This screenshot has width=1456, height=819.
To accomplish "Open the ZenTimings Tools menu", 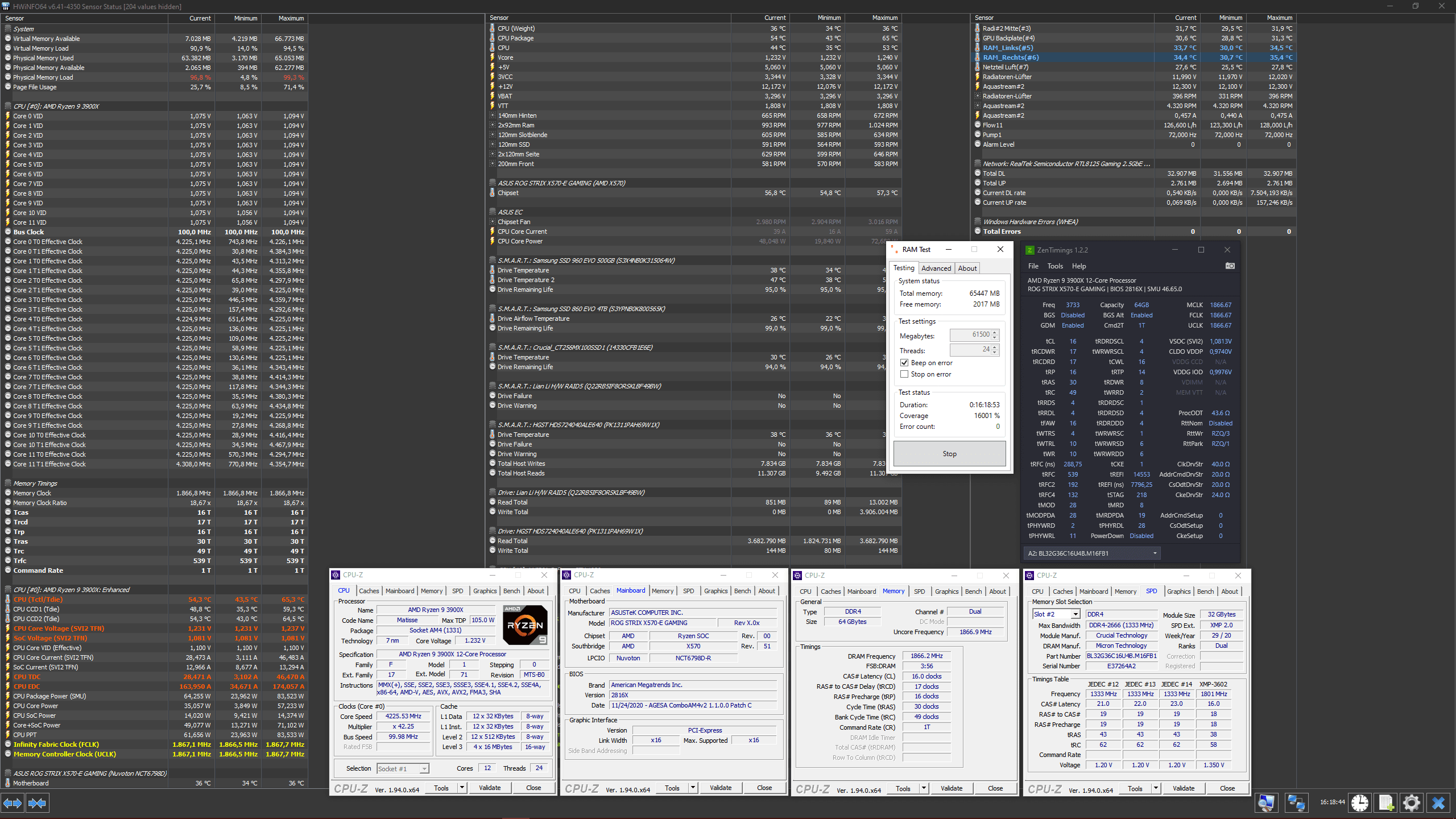I will 1055,266.
